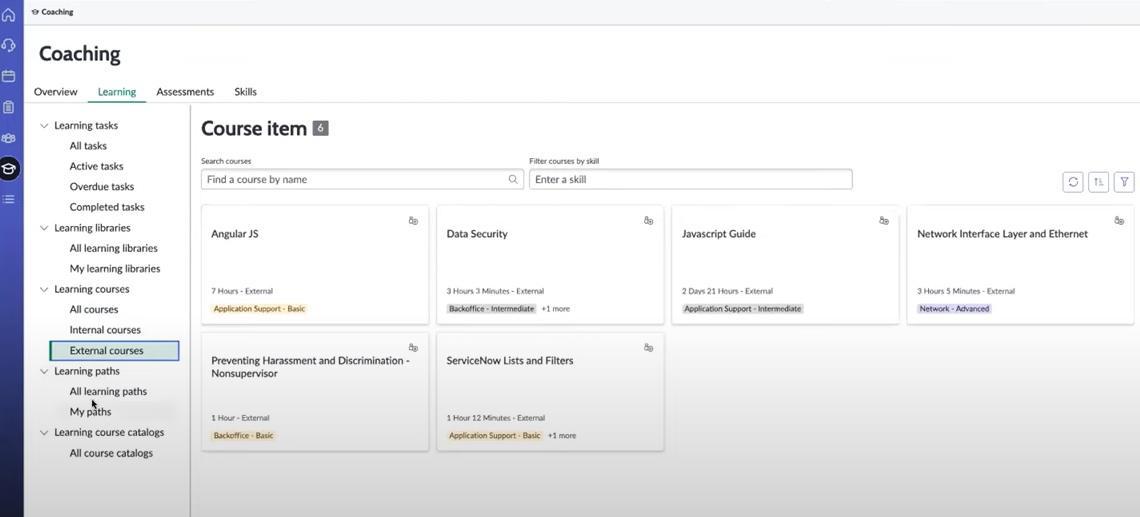Focus the Find a course by name field
Image resolution: width=1140 pixels, height=517 pixels.
[x=362, y=180]
